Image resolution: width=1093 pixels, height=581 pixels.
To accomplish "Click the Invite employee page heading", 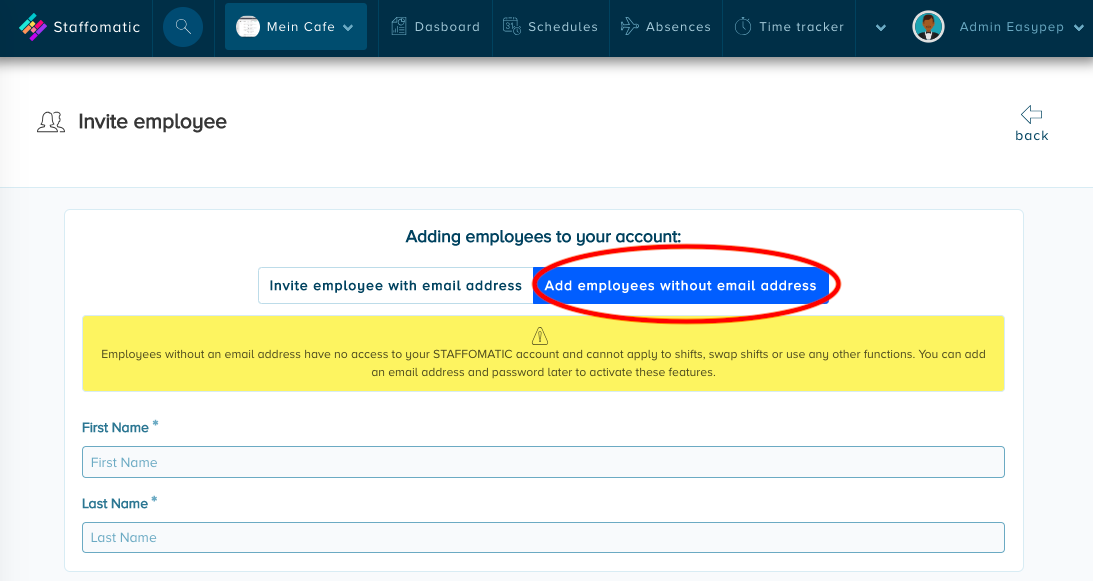I will point(153,122).
